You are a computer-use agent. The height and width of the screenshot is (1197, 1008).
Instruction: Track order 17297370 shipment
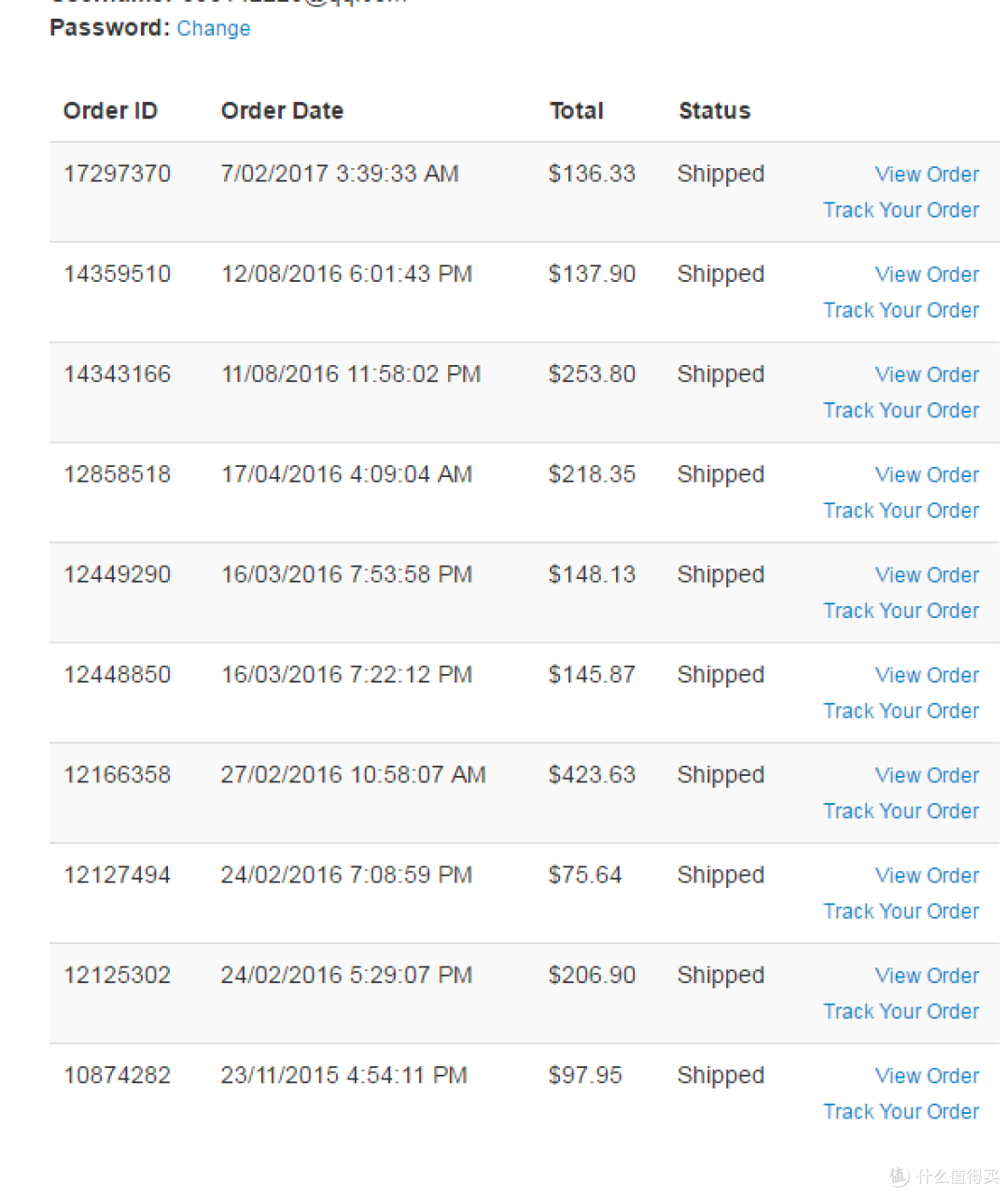(902, 210)
